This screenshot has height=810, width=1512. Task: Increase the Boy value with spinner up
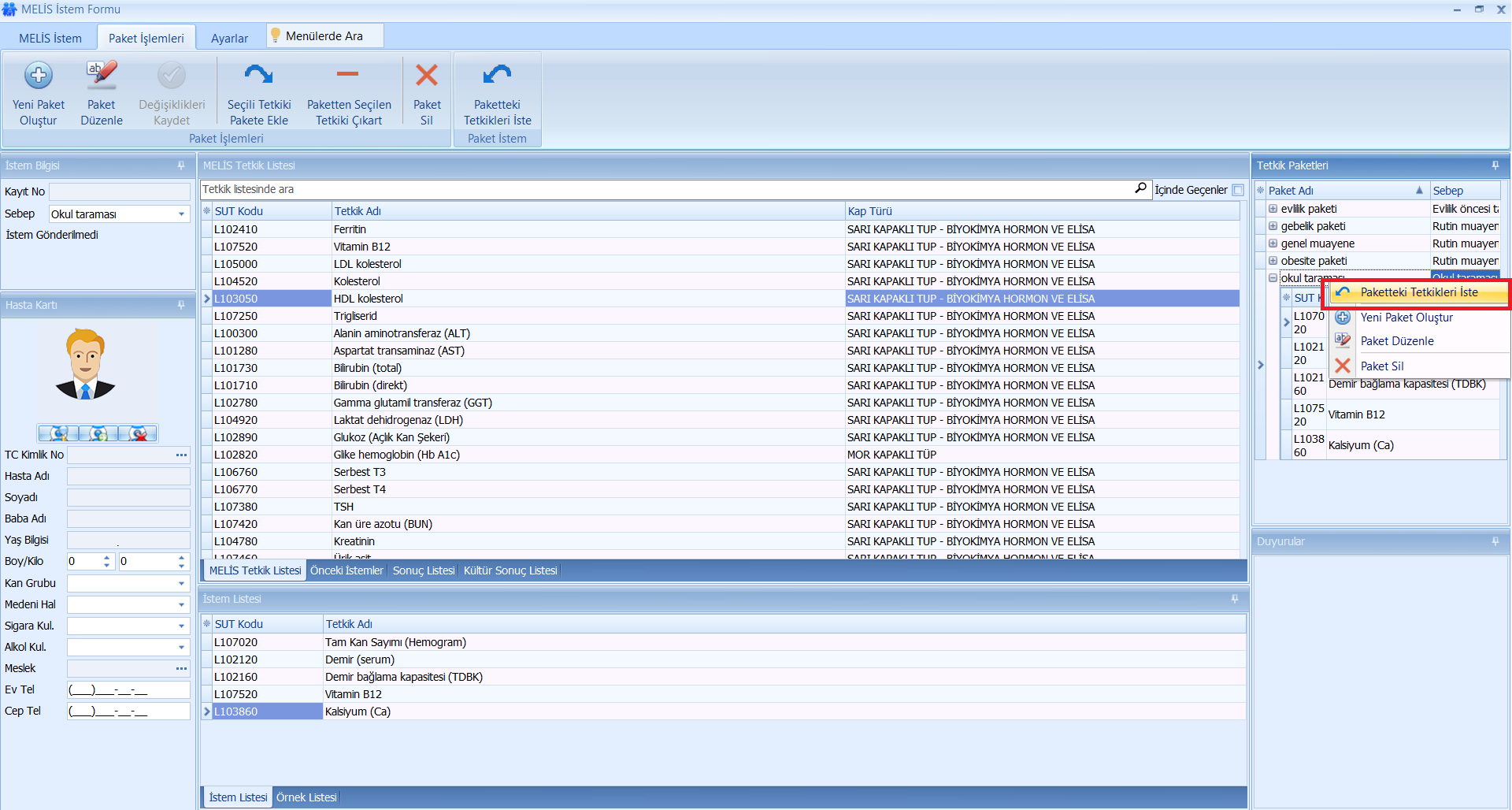(106, 557)
